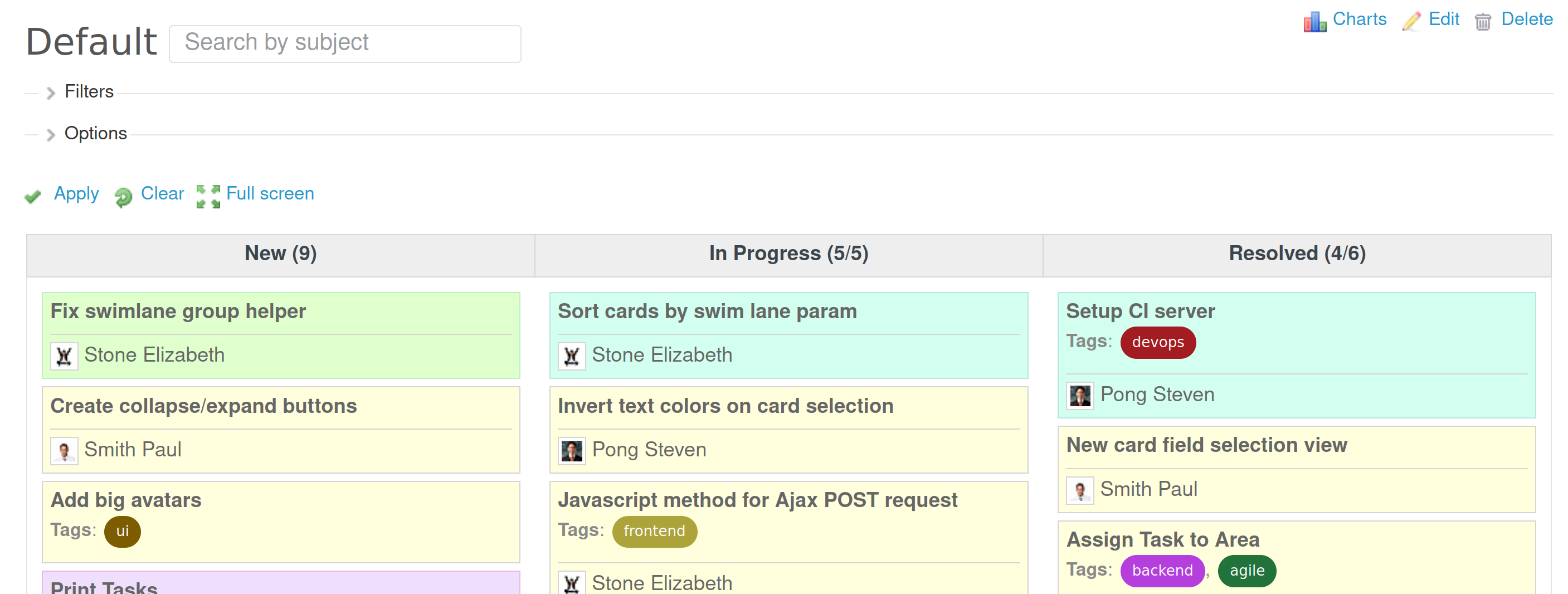Click the frontend tag on the Javascript card
Image resolution: width=1568 pixels, height=594 pixels.
654,530
